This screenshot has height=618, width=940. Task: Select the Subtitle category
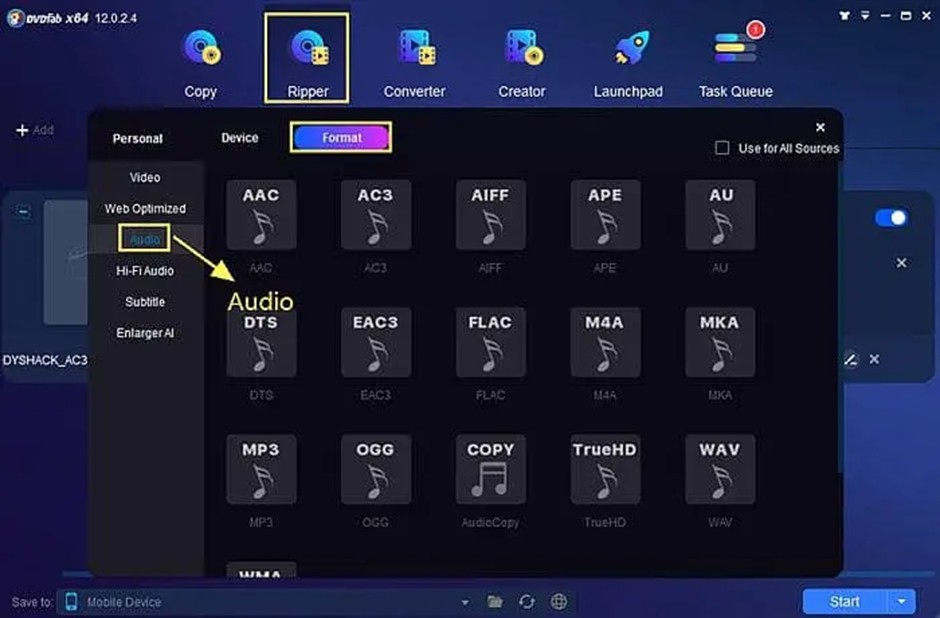click(145, 302)
